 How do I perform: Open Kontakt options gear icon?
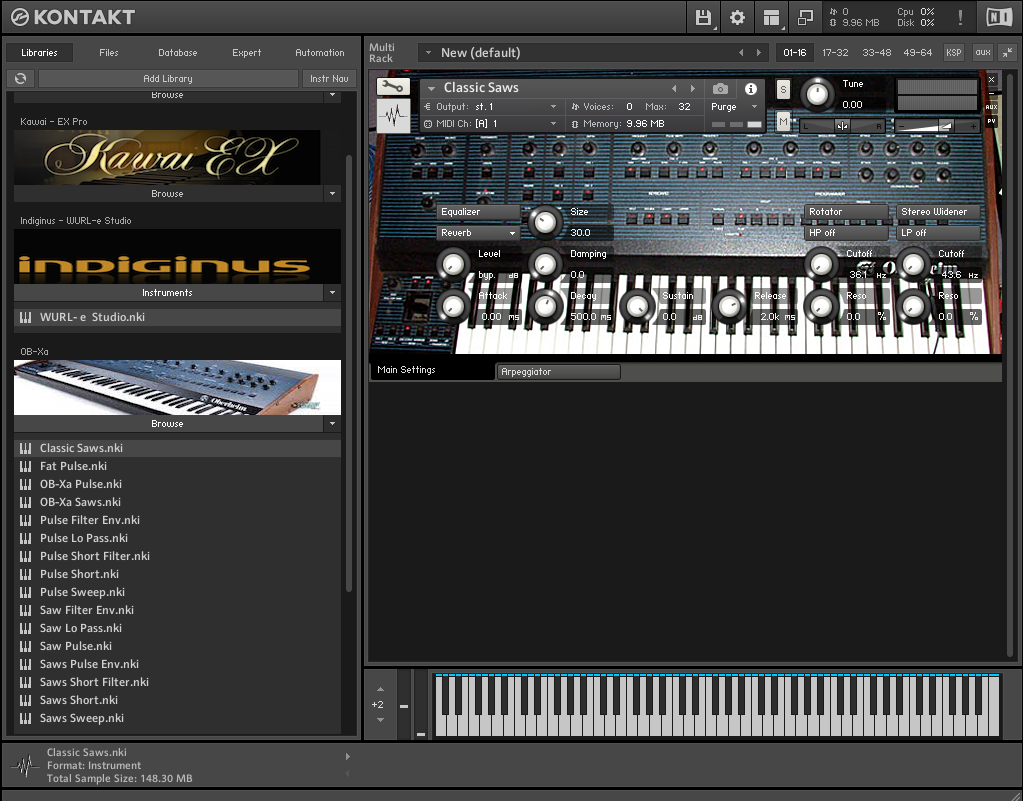(x=737, y=18)
